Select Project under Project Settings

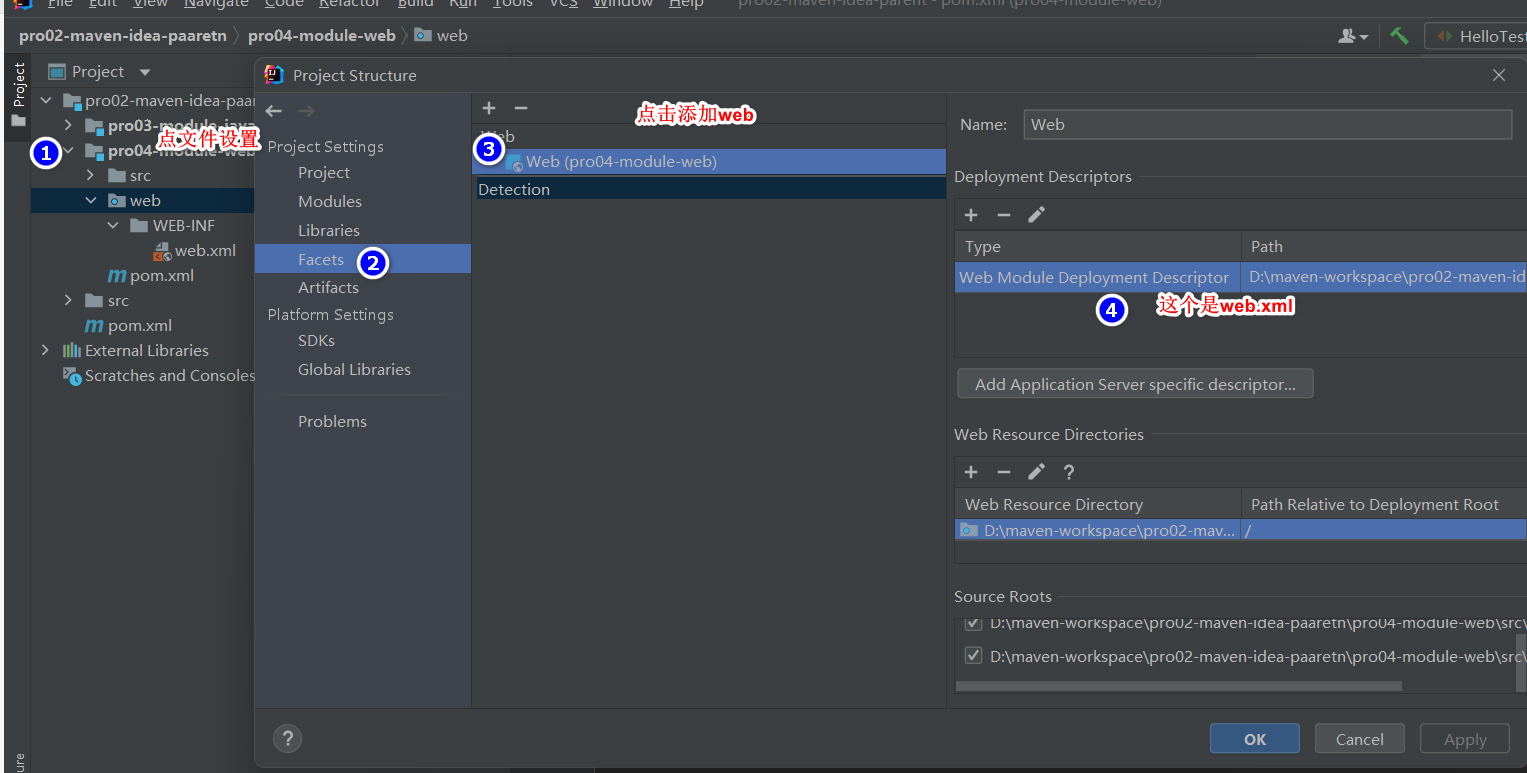(x=324, y=172)
